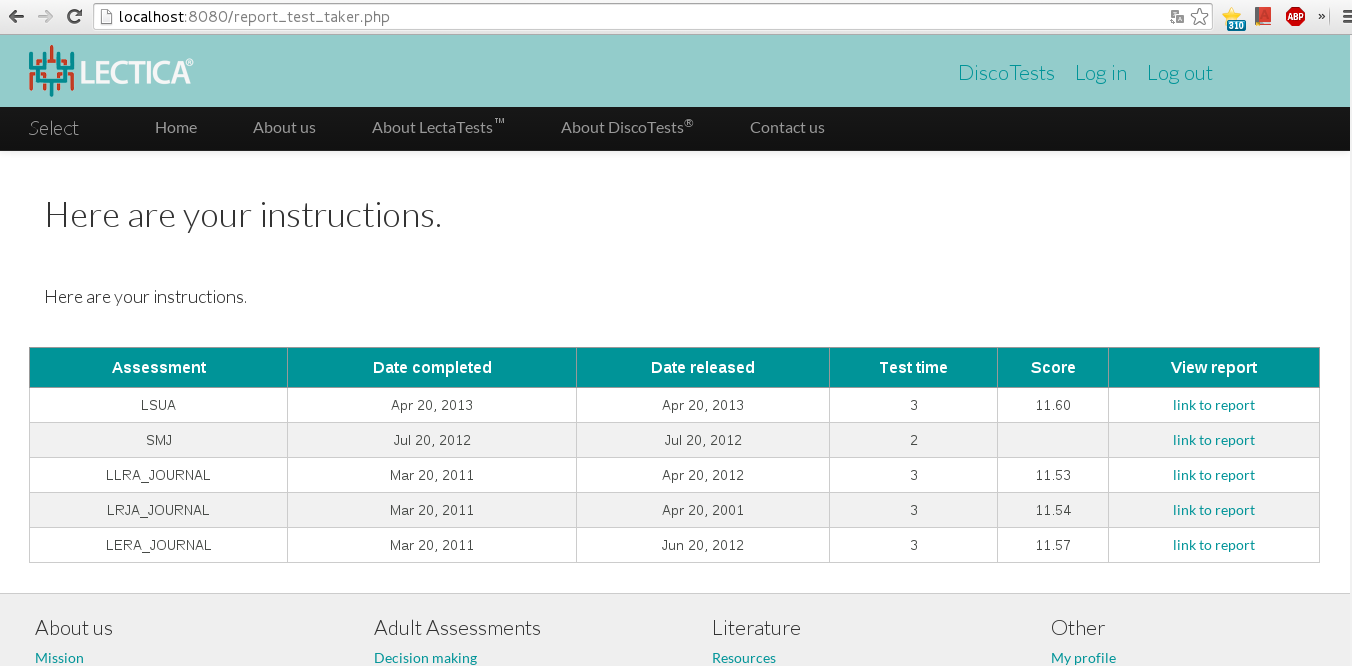
Task: Select the LRJA_JOURNAL assessment cell
Action: click(x=159, y=510)
